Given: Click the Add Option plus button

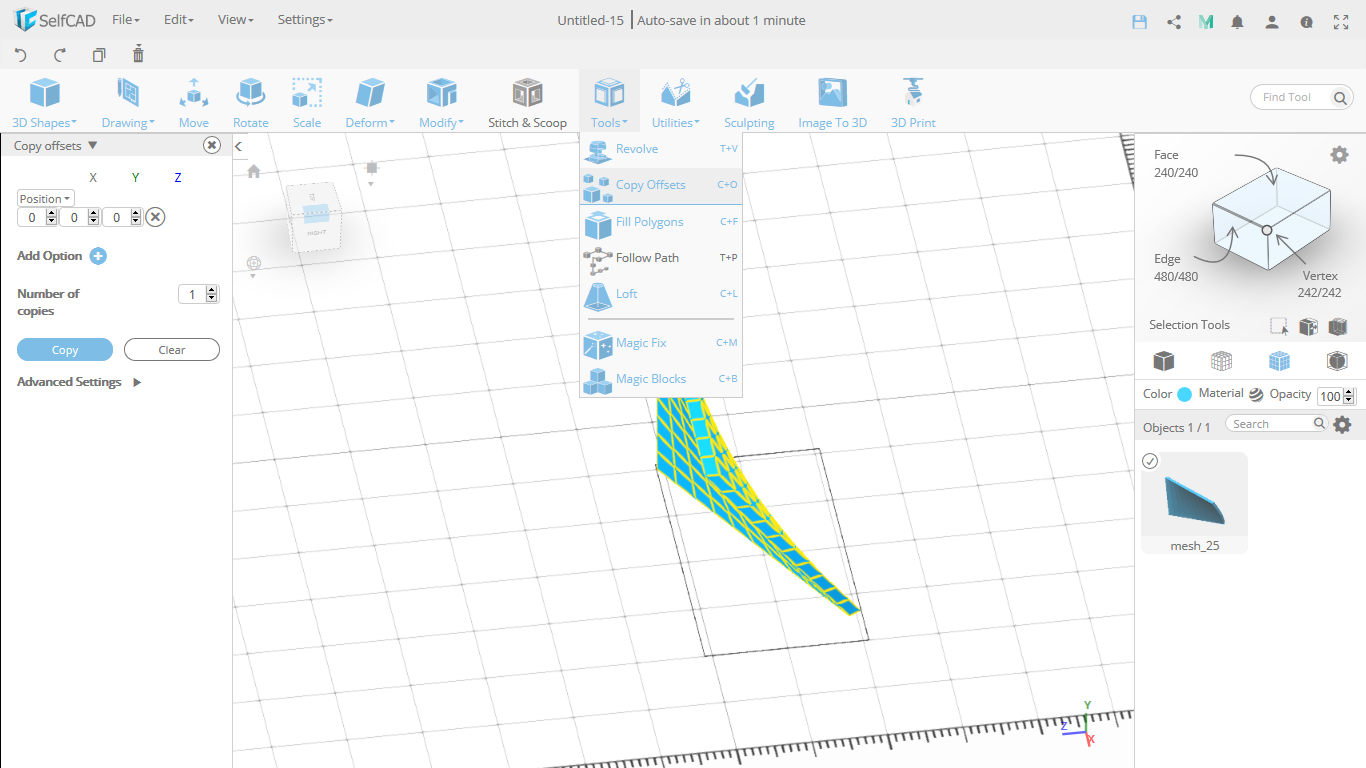Looking at the screenshot, I should click(x=98, y=256).
